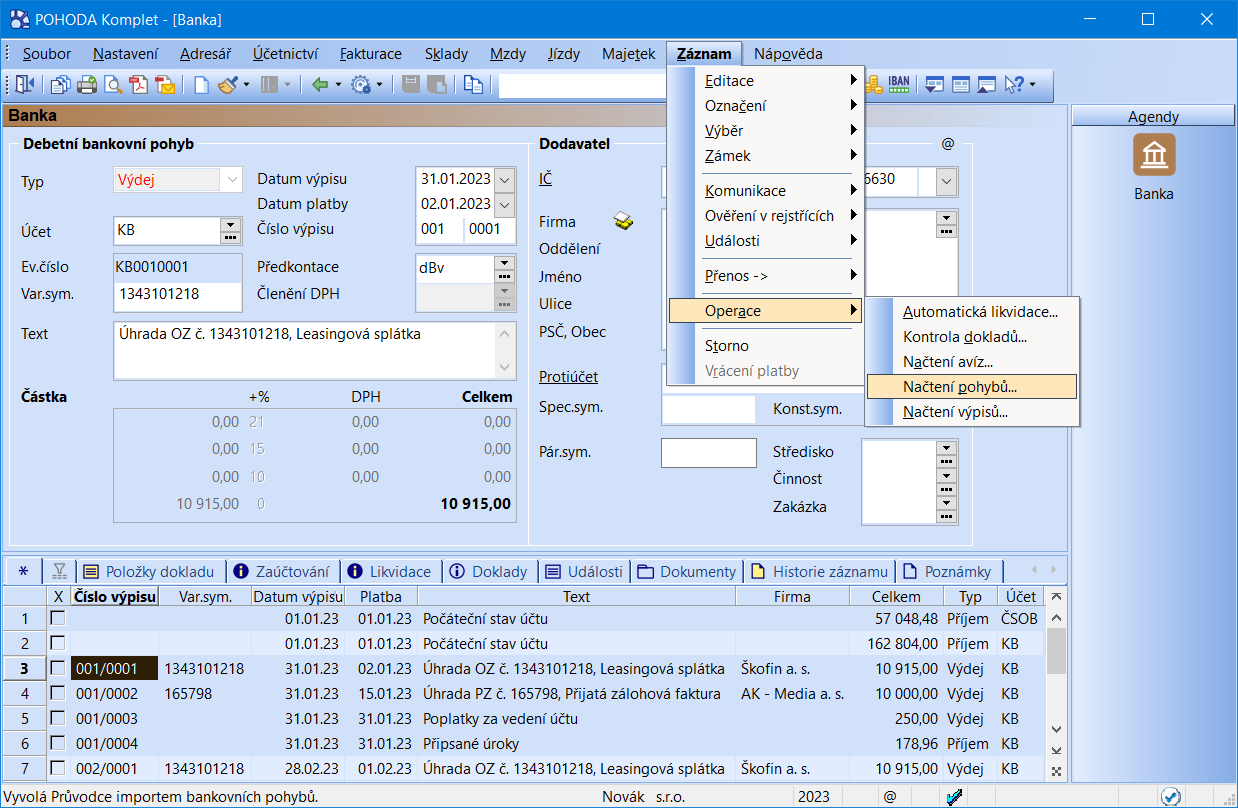Image resolution: width=1238 pixels, height=808 pixels.
Task: Click the Firma address book icon
Action: [624, 221]
